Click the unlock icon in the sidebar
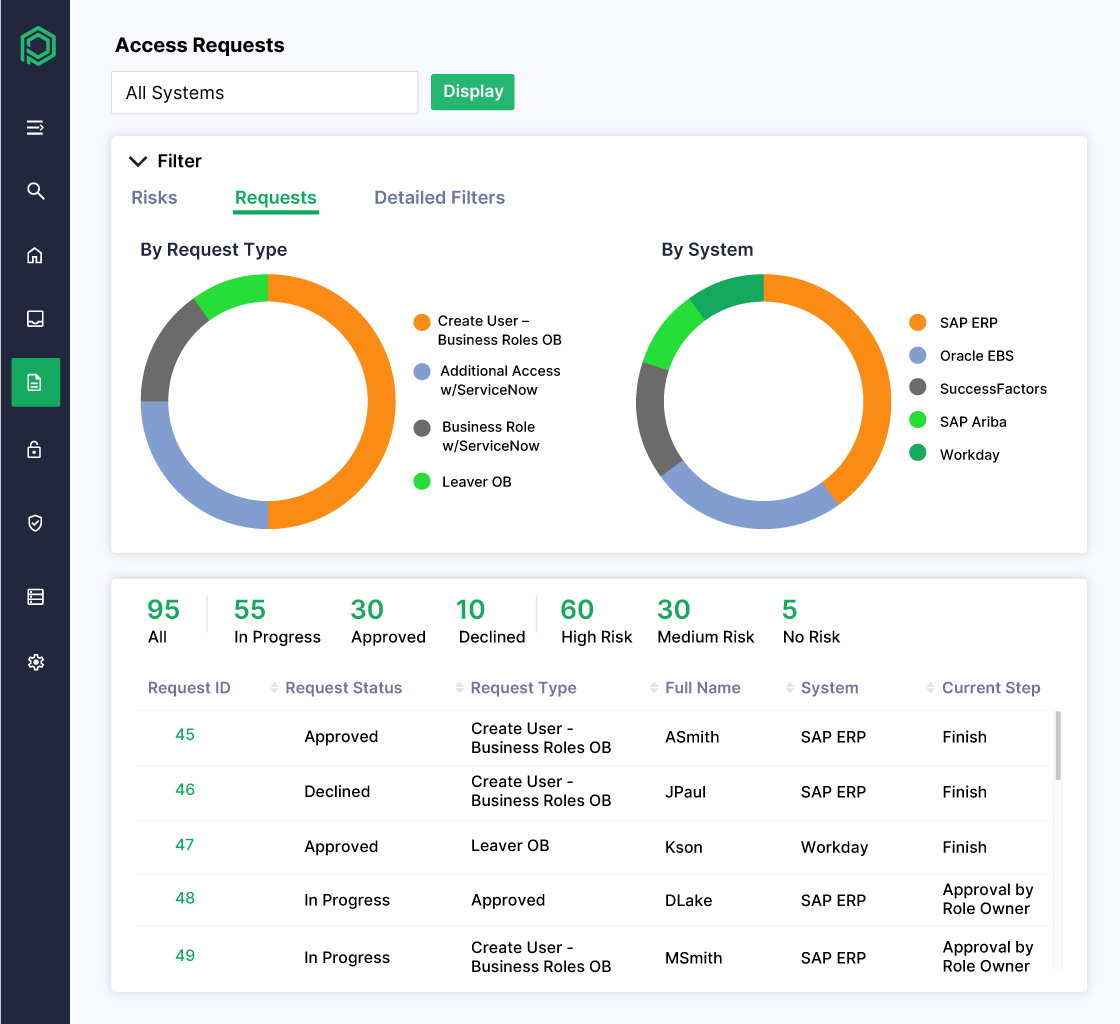This screenshot has width=1120, height=1024. 35,450
